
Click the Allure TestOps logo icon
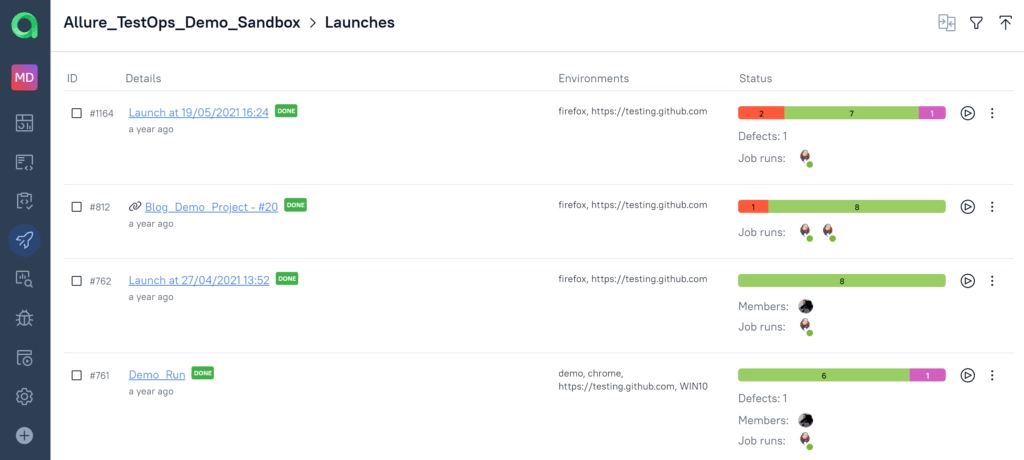(25, 23)
